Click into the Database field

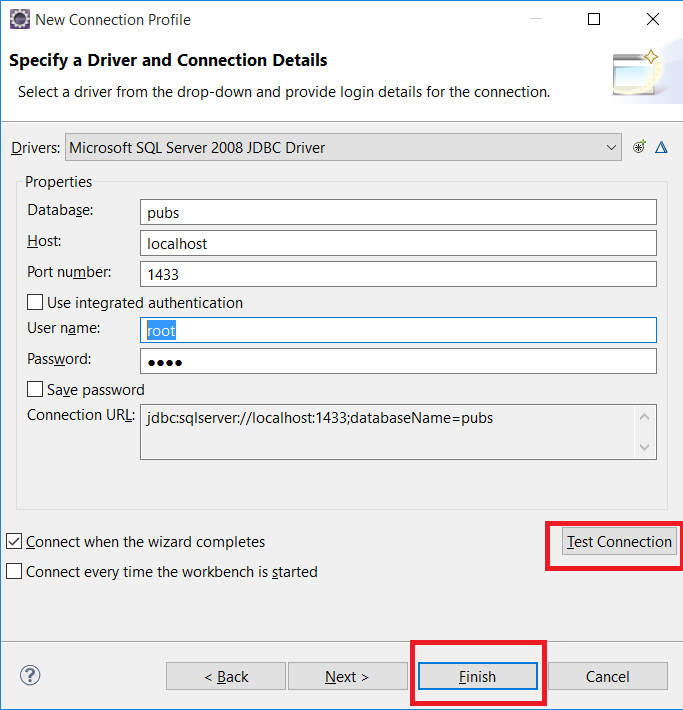click(x=398, y=212)
